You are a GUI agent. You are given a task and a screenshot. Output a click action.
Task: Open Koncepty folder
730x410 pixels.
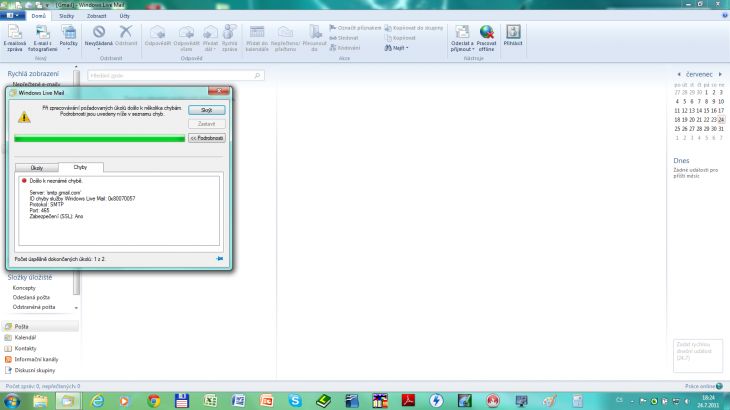point(24,288)
